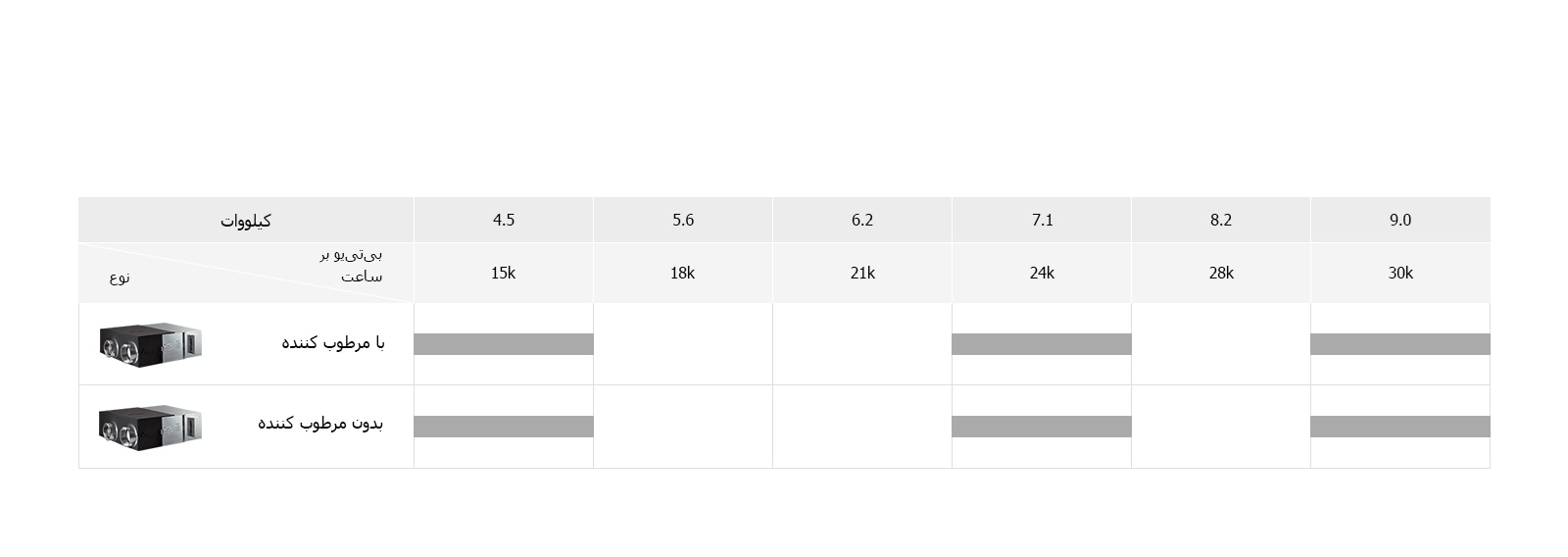Choose the 7.1 kilowatt column header
Viewport: 1568px width, 557px height.
1042,220
